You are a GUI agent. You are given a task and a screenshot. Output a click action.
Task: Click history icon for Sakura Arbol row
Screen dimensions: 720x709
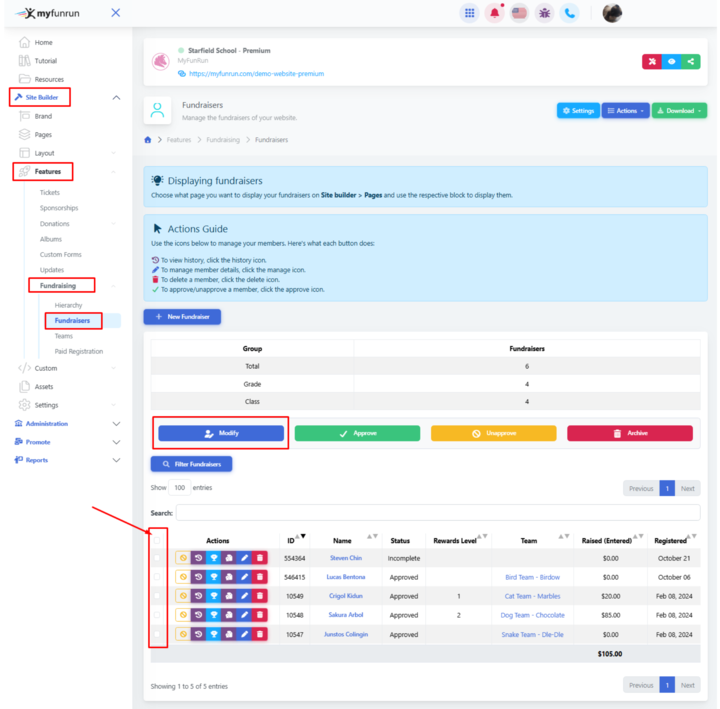tap(198, 615)
